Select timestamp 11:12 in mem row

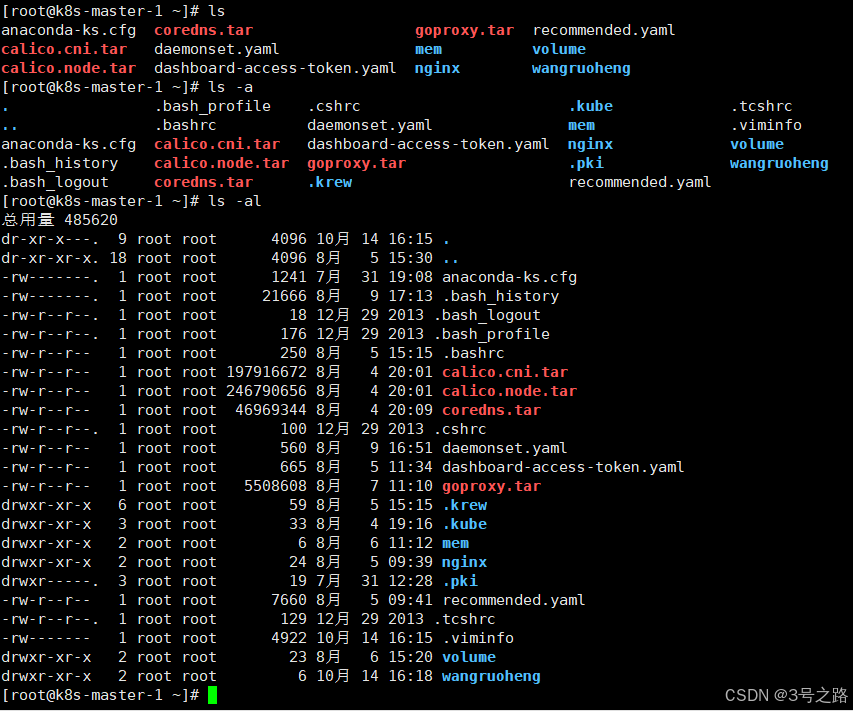(x=411, y=543)
